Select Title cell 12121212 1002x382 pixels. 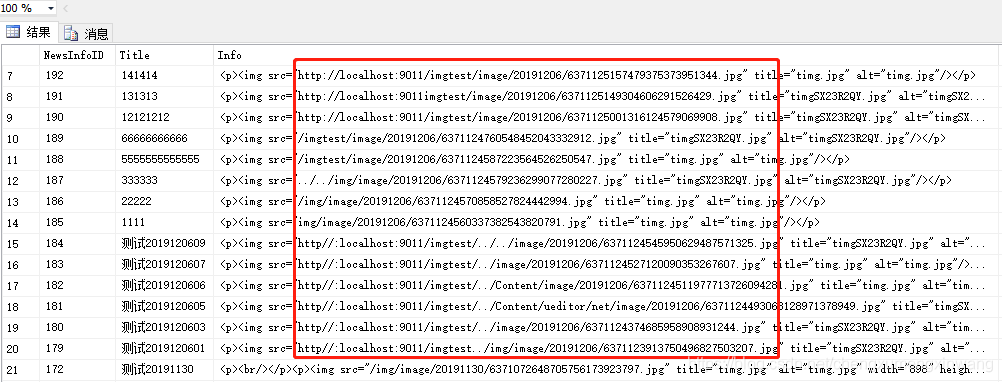(164, 118)
